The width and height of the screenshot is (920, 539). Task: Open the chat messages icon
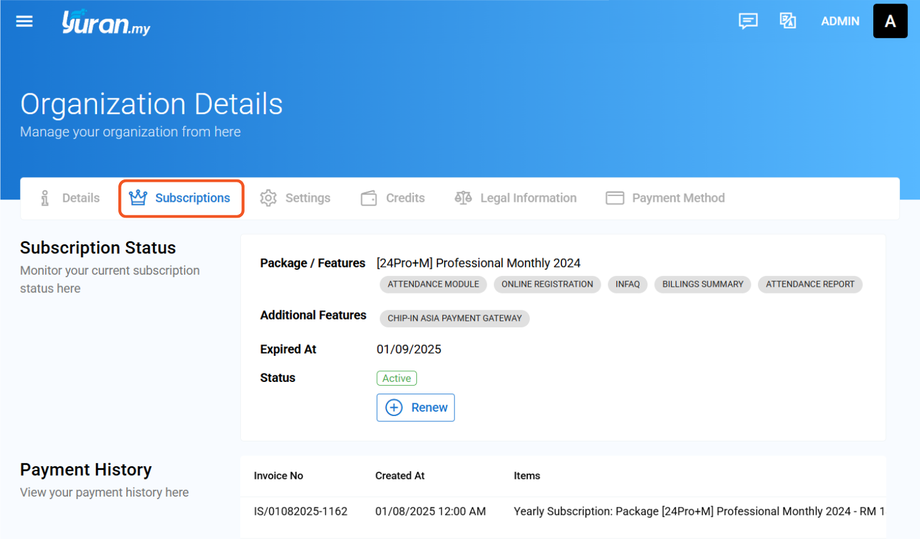click(748, 21)
